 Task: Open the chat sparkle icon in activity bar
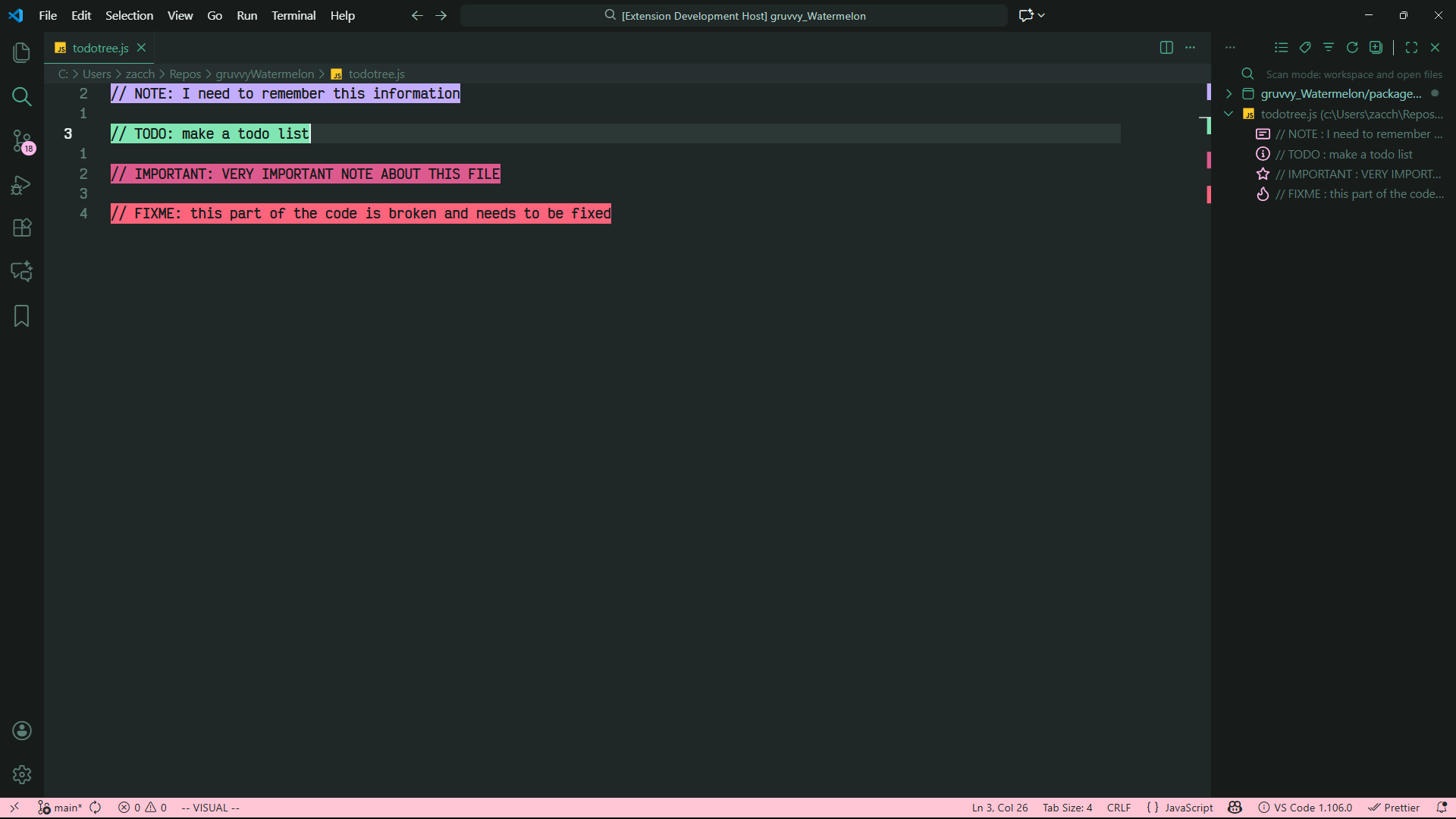(x=21, y=271)
